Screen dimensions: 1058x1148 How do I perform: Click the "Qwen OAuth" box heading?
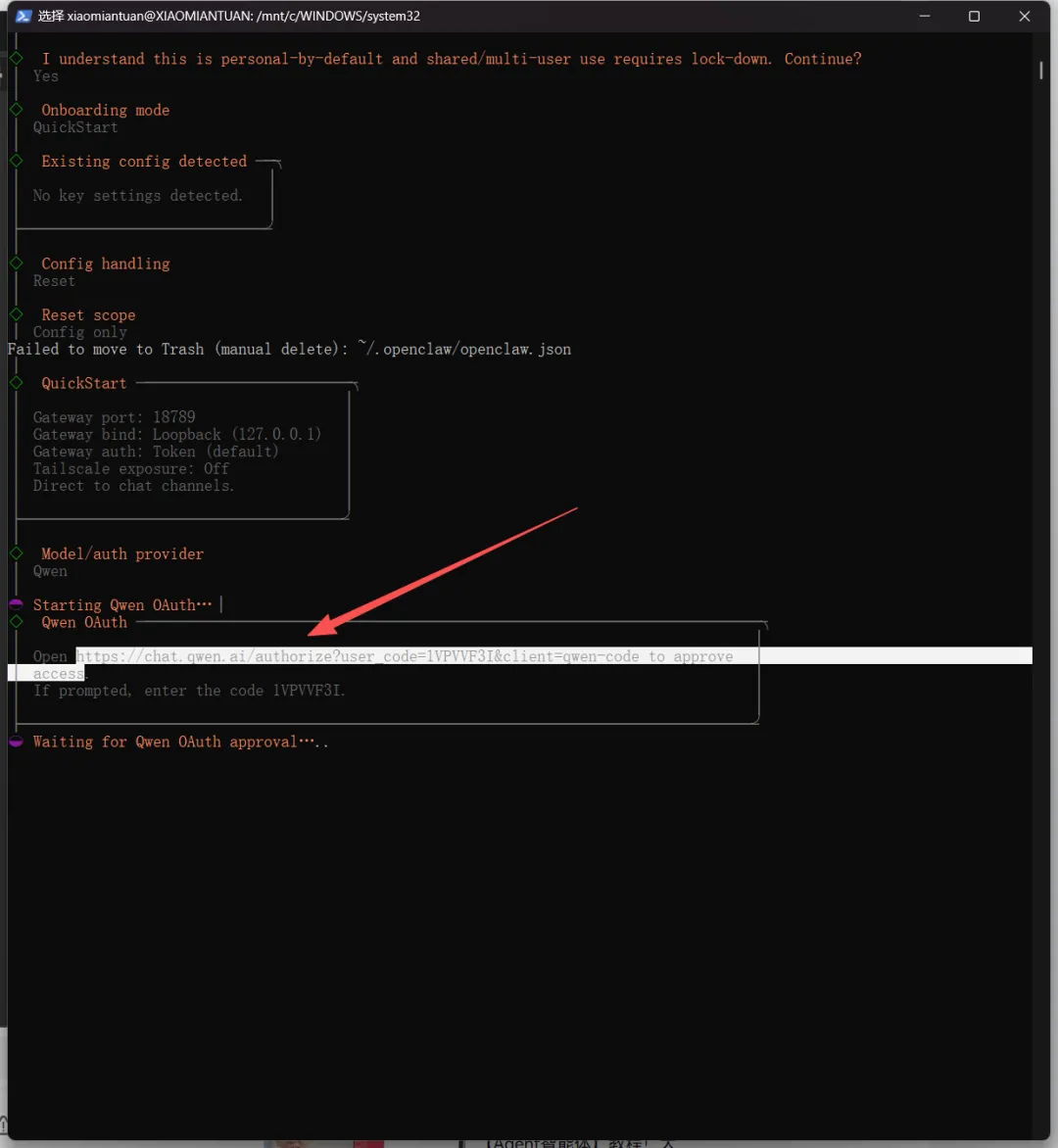coord(84,622)
